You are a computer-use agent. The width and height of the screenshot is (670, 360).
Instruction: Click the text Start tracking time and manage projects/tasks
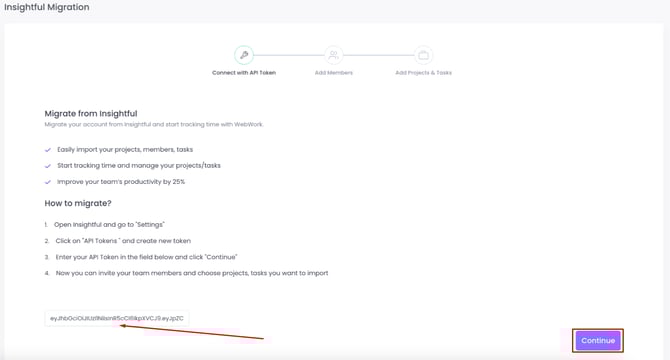[x=139, y=165]
